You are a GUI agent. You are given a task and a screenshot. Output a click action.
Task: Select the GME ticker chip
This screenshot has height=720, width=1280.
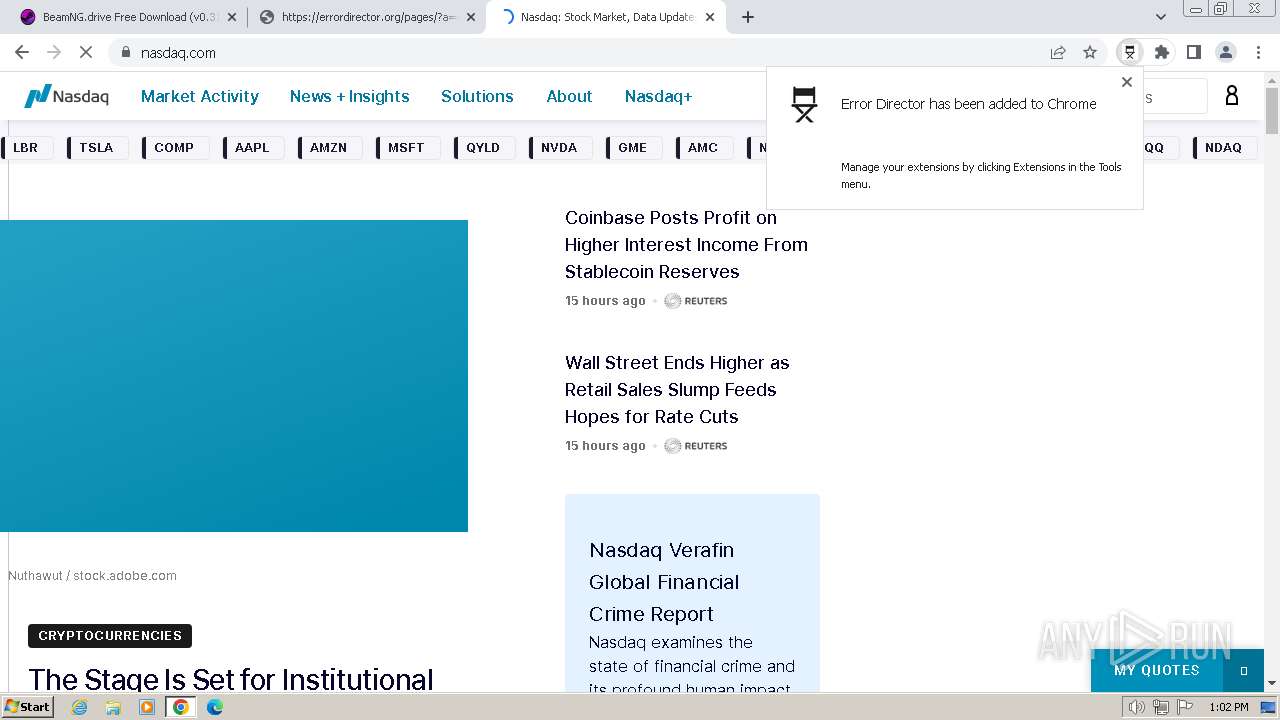pyautogui.click(x=632, y=148)
